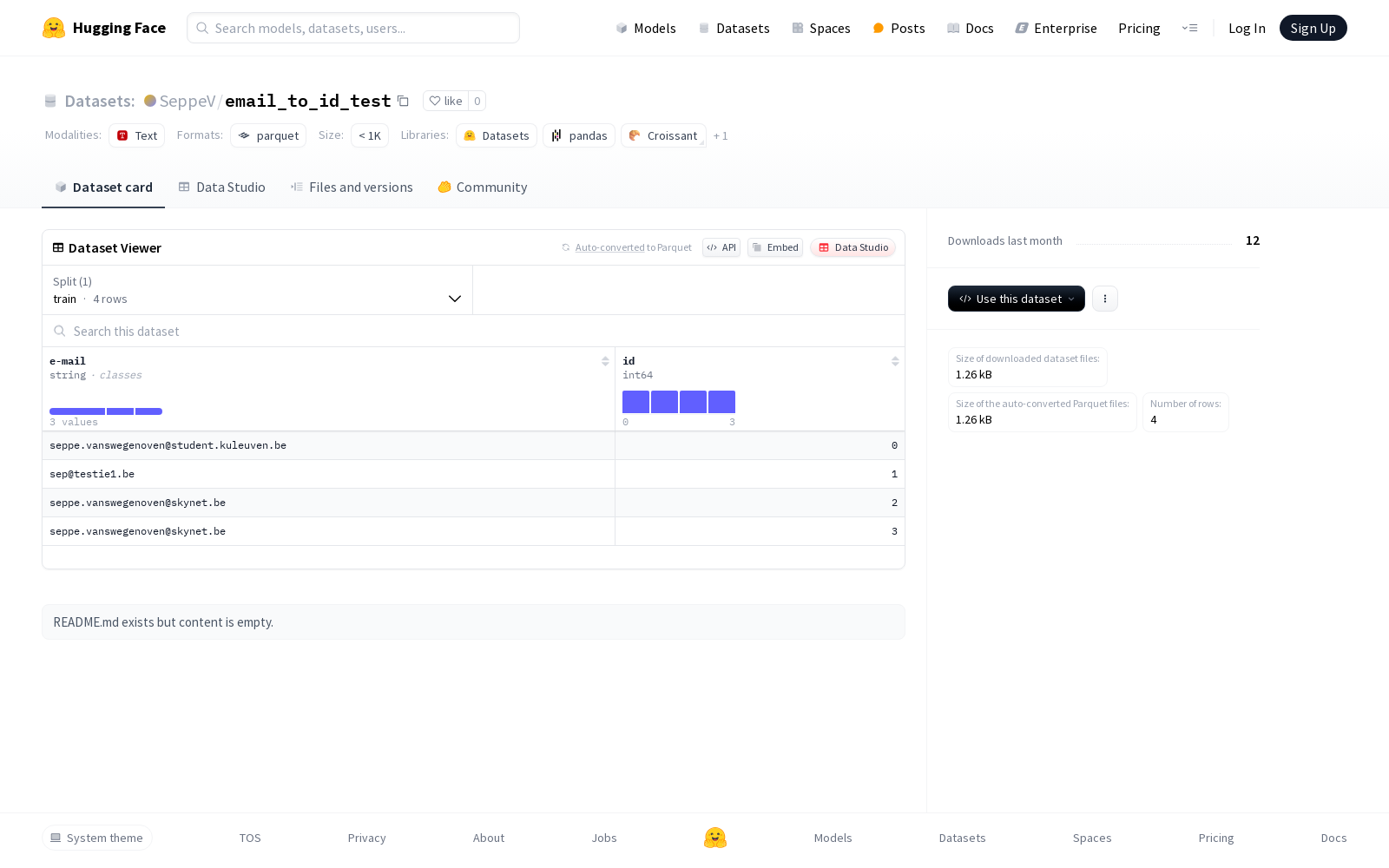The width and height of the screenshot is (1389, 868).
Task: Open the Use this dataset dropdown
Action: [x=1017, y=299]
